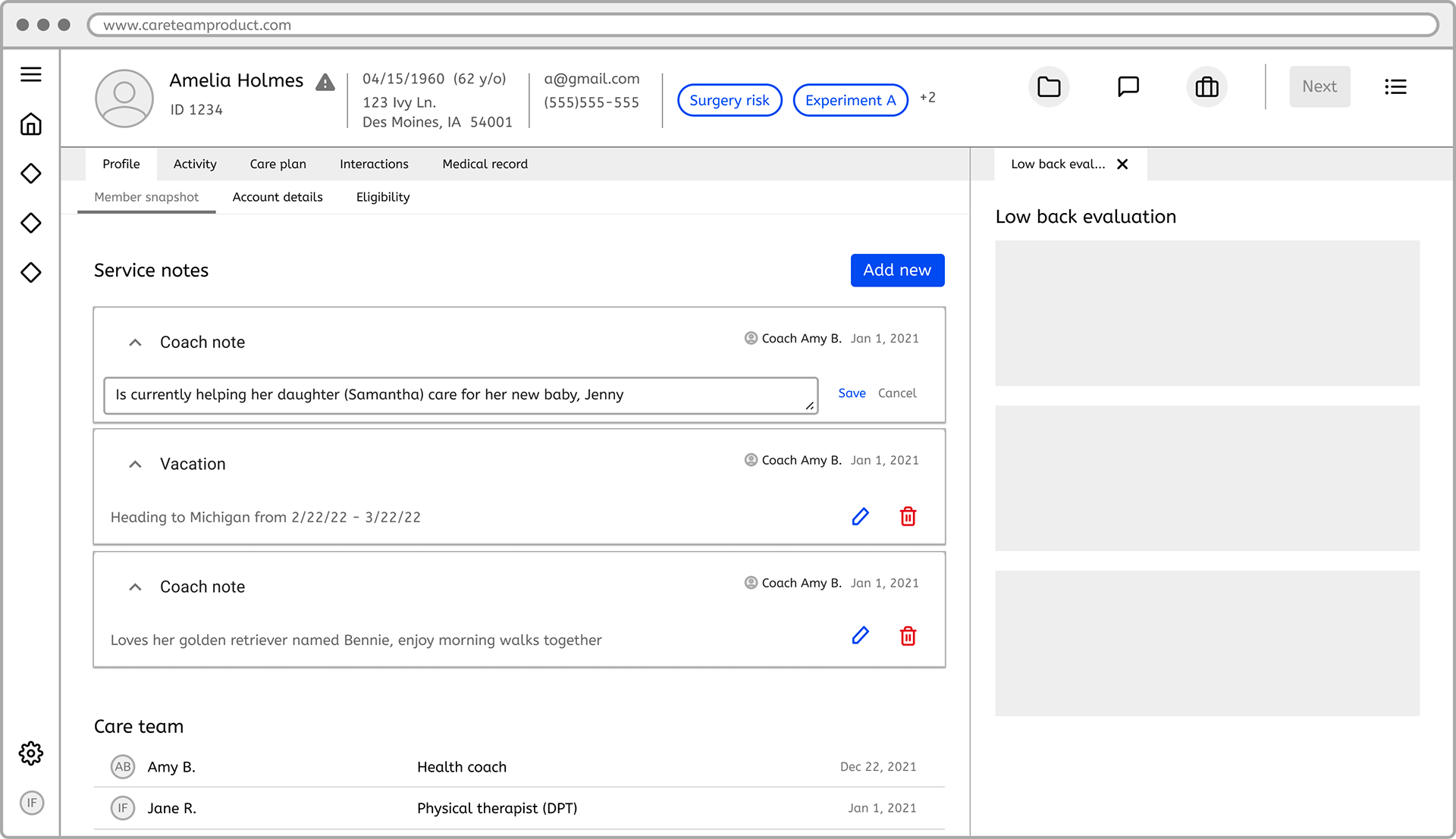
Task: Click the Experiment A tag
Action: (850, 100)
